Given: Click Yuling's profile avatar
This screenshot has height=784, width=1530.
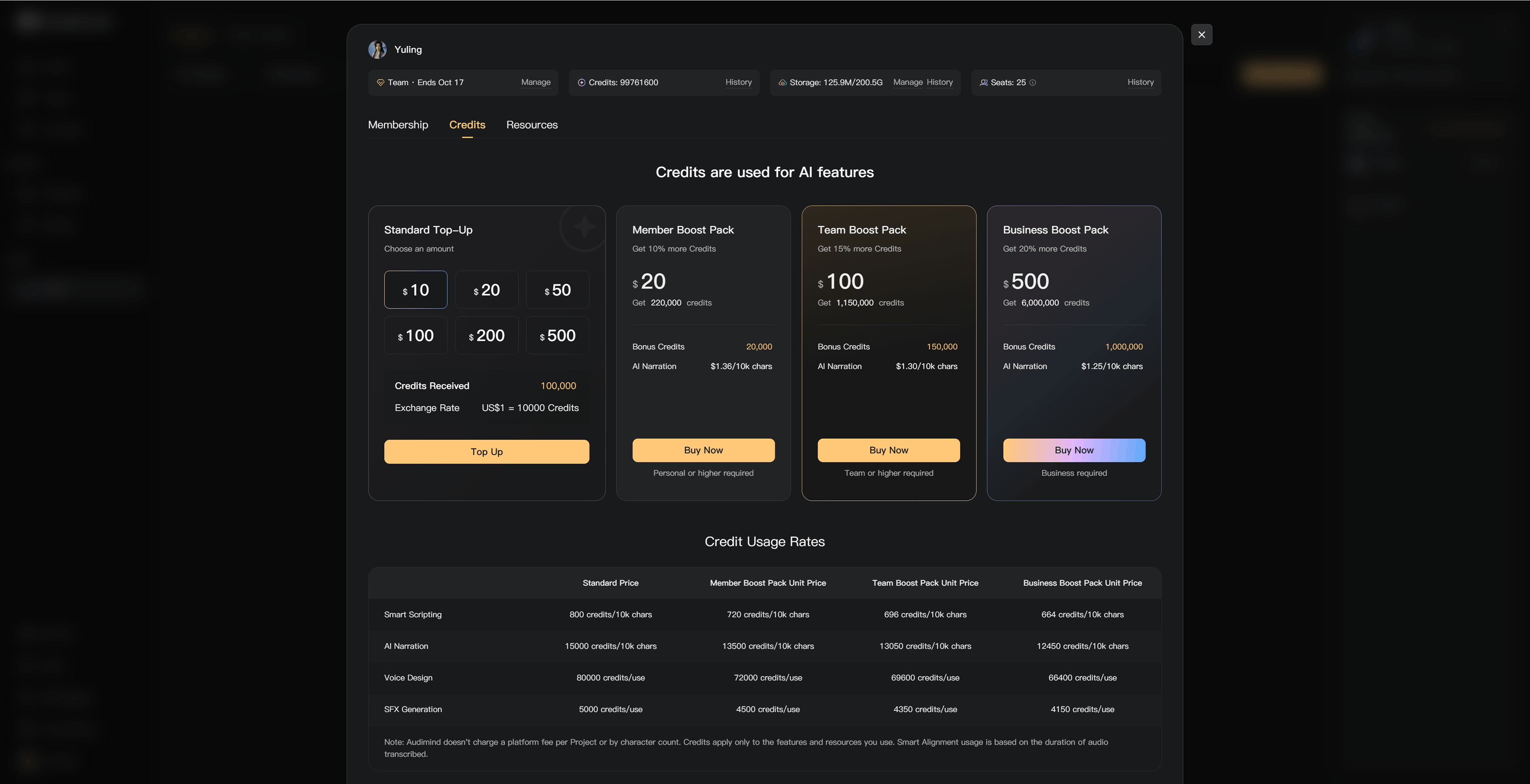Looking at the screenshot, I should pos(377,49).
